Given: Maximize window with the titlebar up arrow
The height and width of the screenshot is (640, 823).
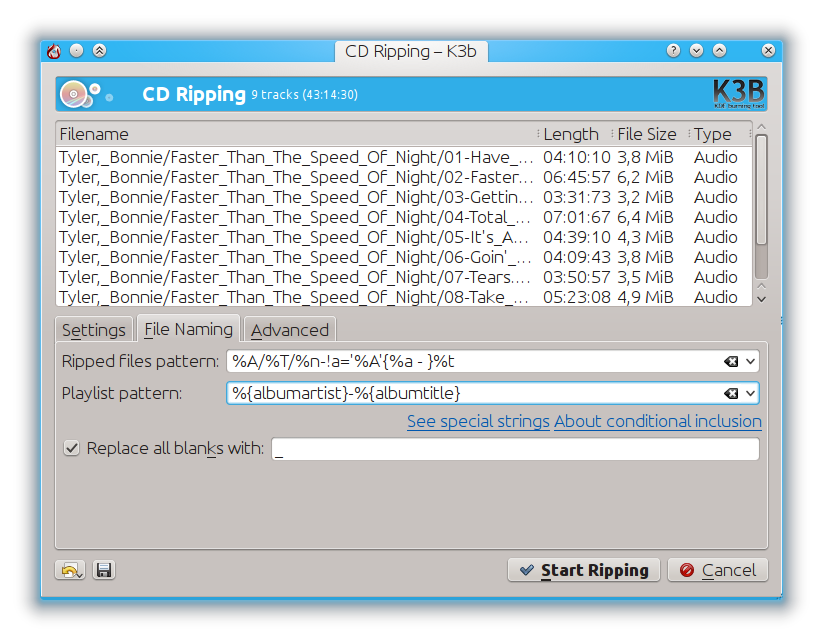Looking at the screenshot, I should tap(720, 50).
